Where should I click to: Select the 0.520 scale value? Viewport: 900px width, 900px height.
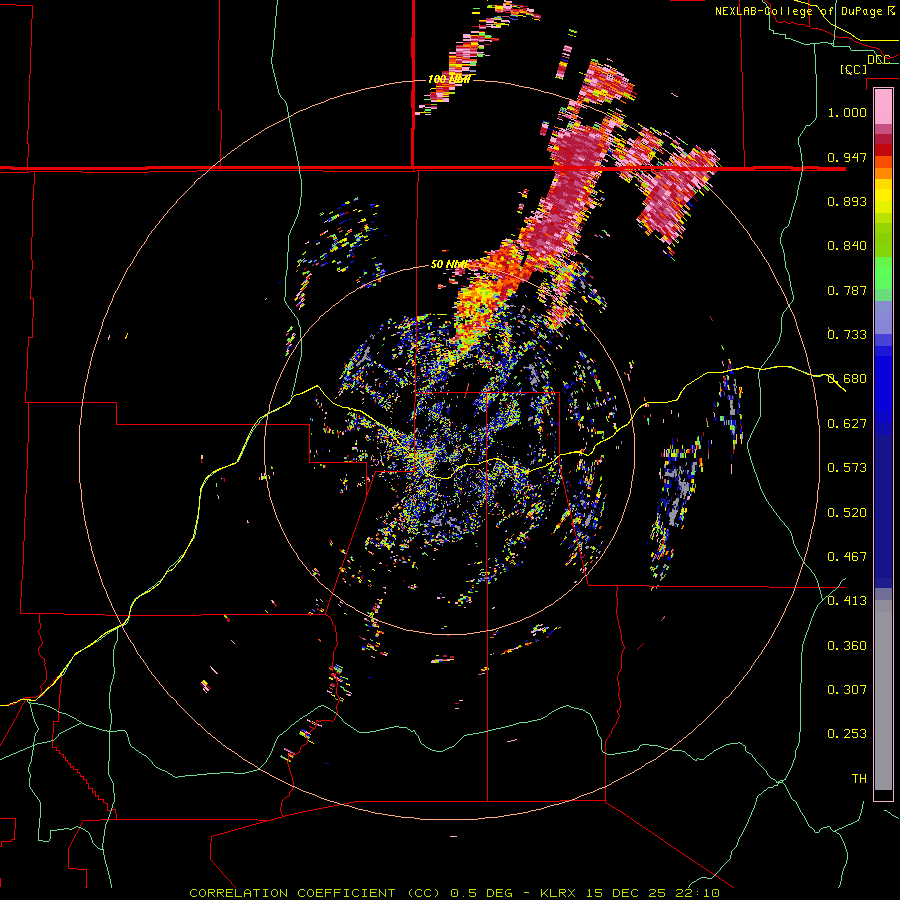click(847, 513)
